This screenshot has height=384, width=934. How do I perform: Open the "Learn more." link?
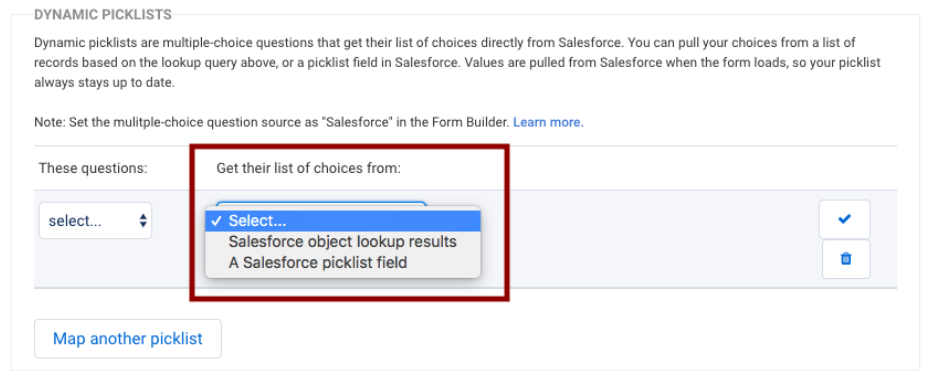[548, 122]
